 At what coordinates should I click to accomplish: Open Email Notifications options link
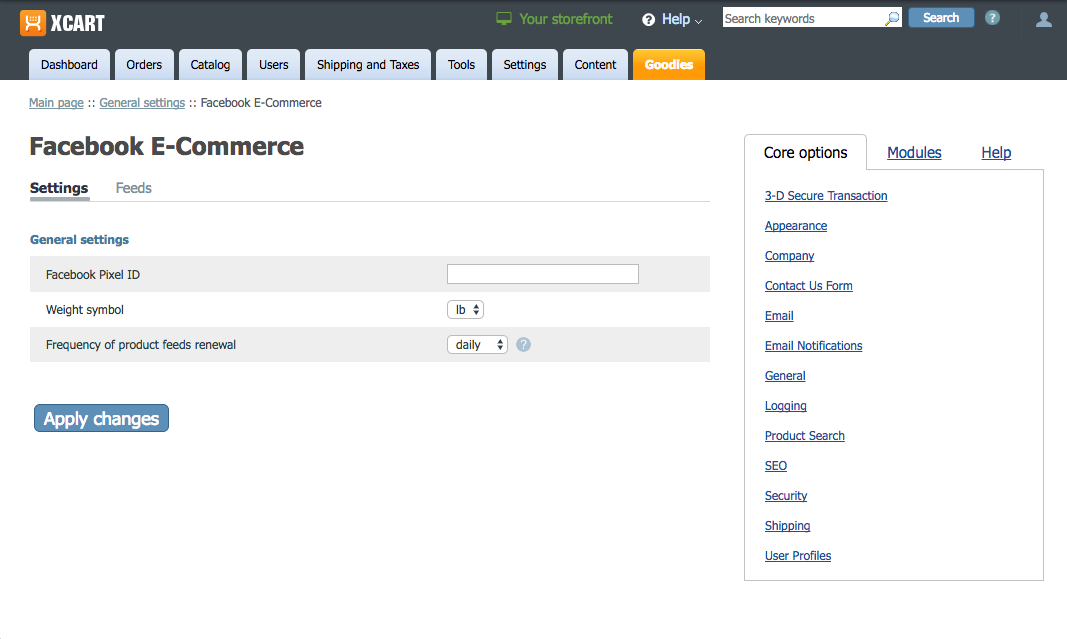(813, 346)
